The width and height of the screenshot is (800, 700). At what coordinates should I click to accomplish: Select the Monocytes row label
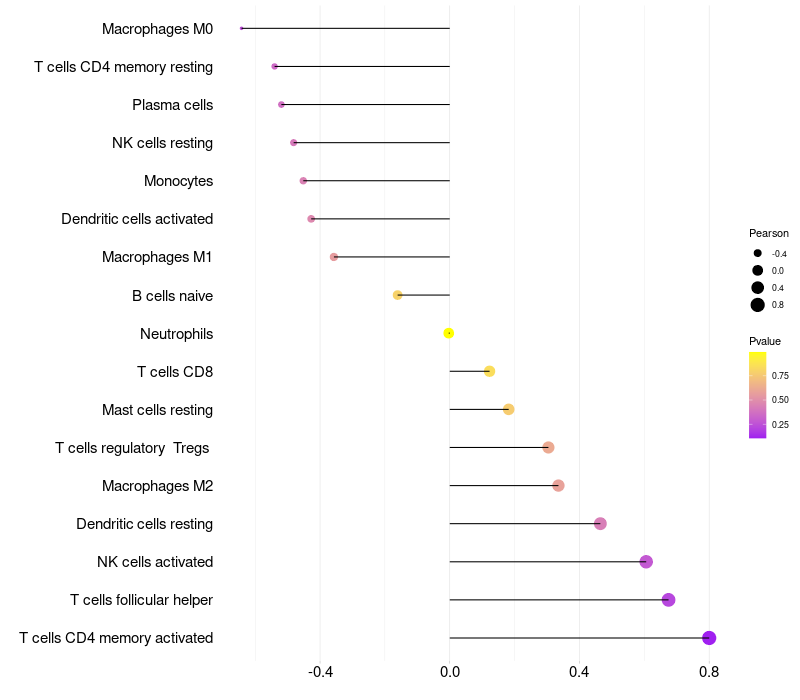(178, 181)
